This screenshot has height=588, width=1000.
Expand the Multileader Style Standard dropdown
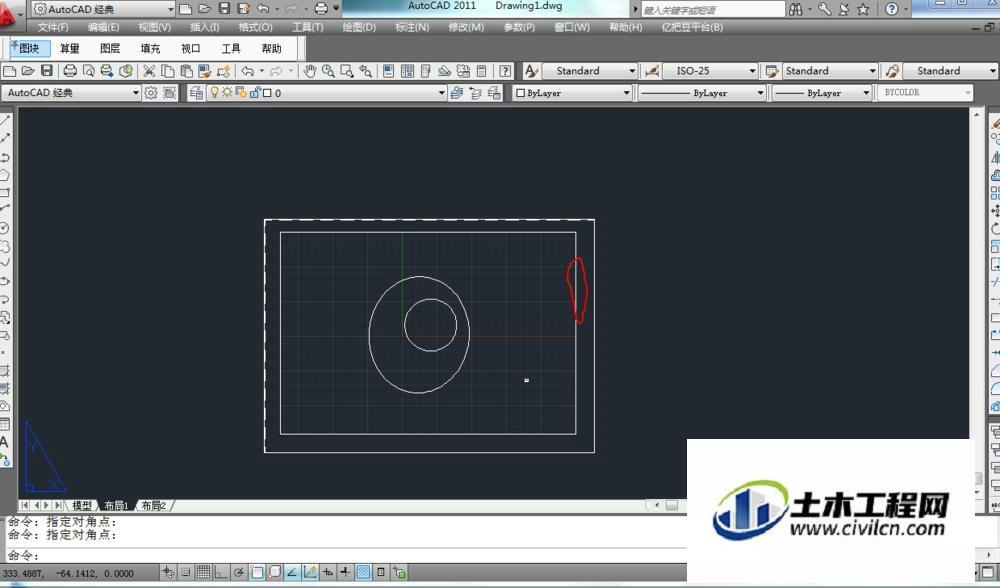click(950, 71)
